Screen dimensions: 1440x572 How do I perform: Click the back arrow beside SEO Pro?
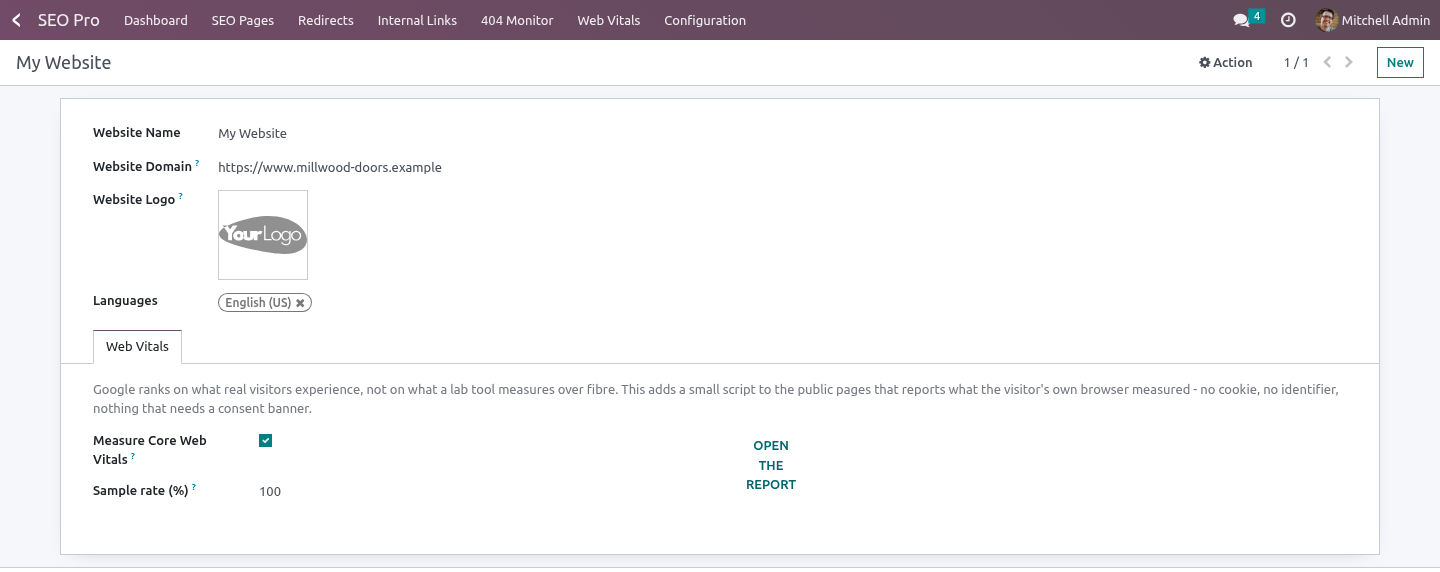pyautogui.click(x=16, y=20)
